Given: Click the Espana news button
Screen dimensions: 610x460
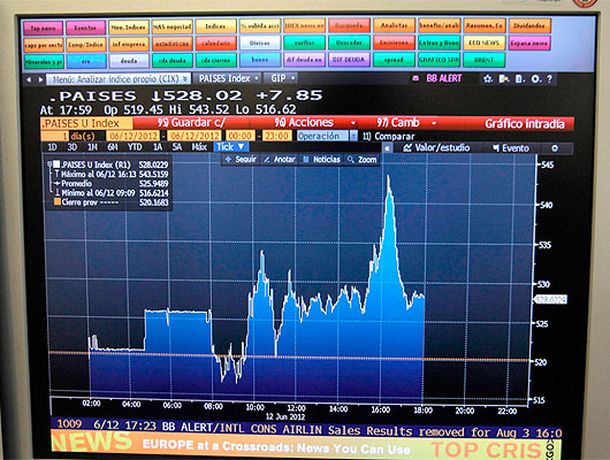Looking at the screenshot, I should point(529,43).
